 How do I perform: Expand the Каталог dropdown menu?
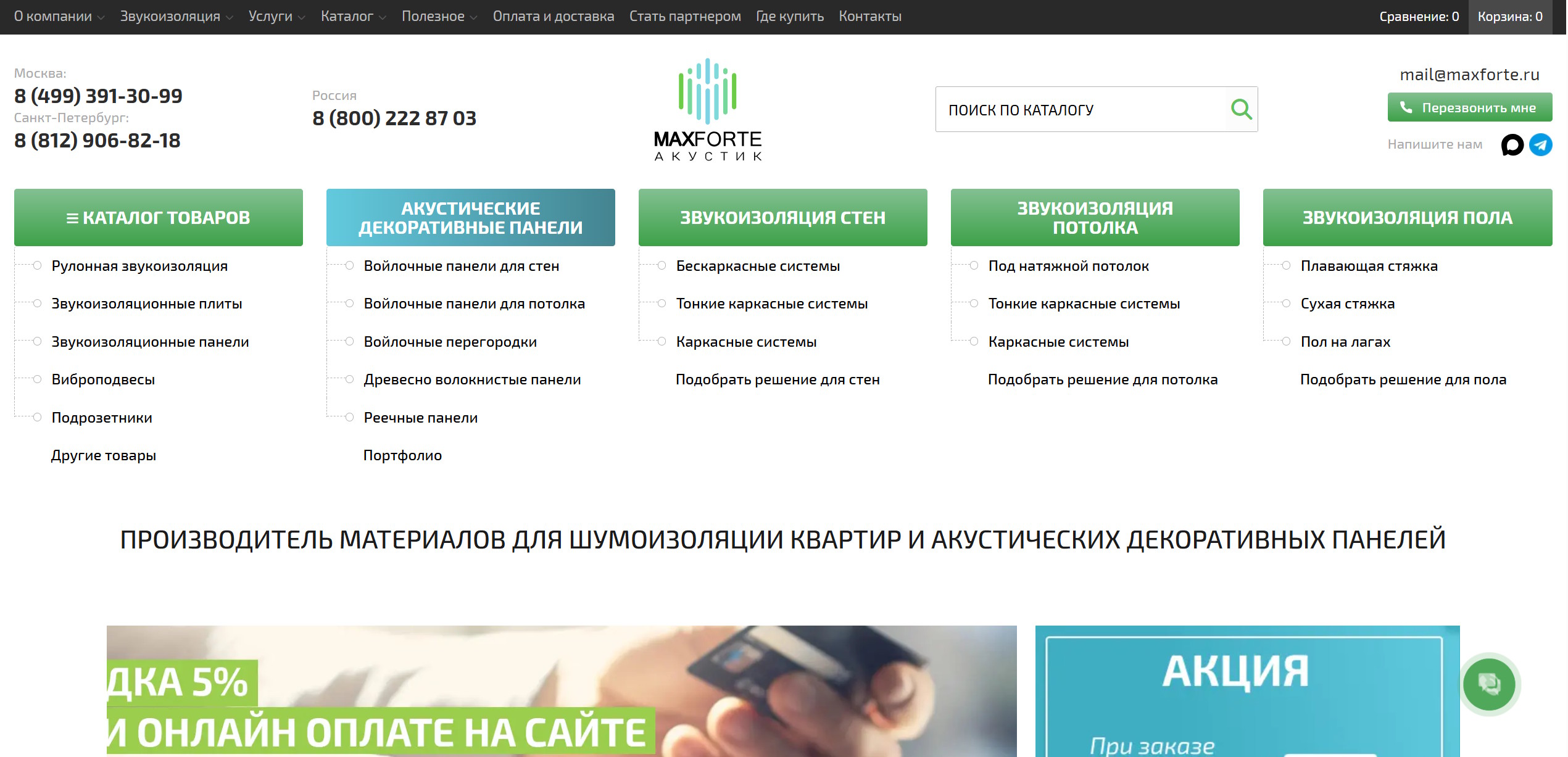click(354, 17)
